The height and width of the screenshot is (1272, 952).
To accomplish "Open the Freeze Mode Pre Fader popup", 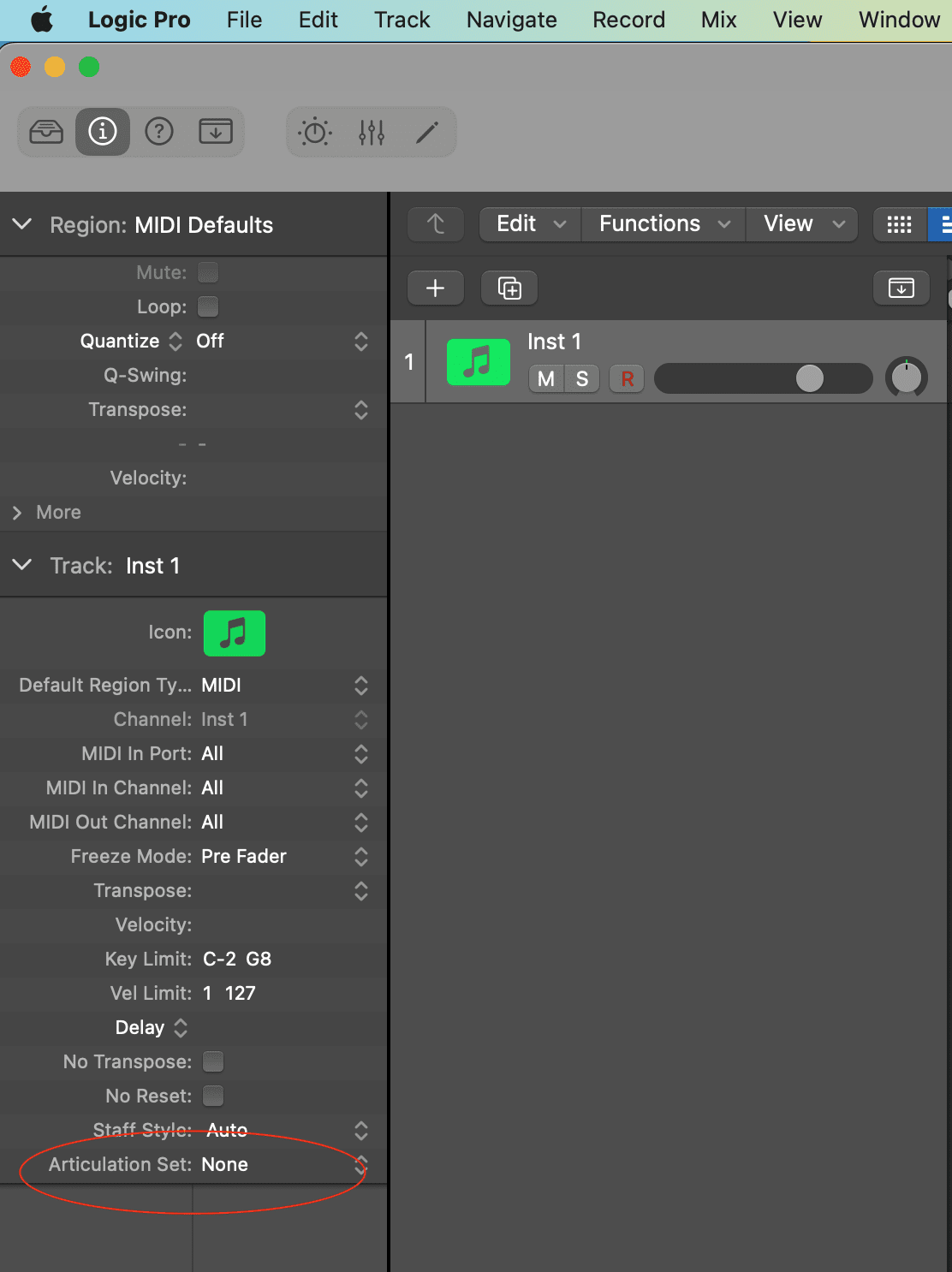I will (285, 856).
